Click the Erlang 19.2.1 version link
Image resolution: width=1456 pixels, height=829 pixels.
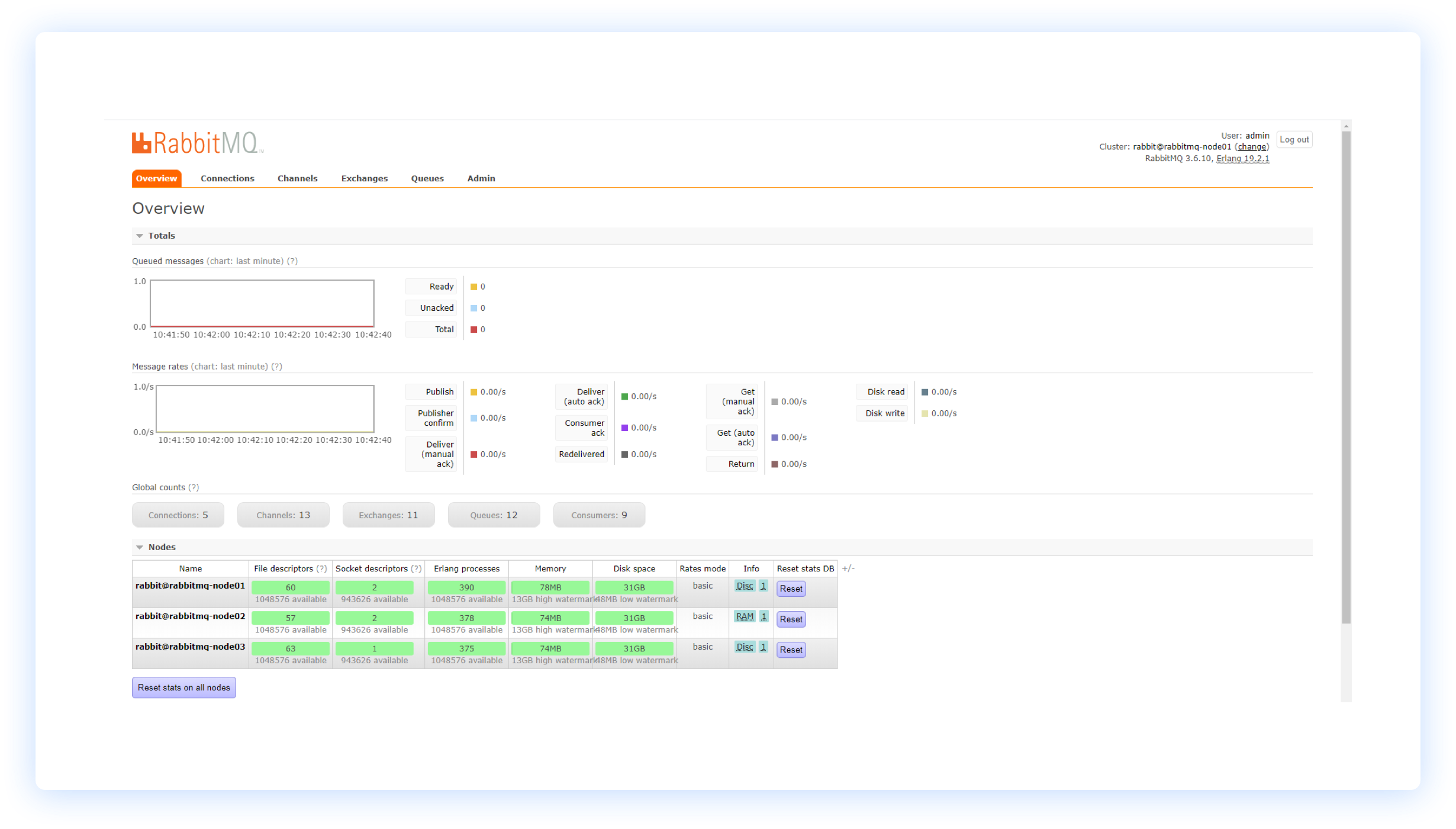pyautogui.click(x=1243, y=159)
